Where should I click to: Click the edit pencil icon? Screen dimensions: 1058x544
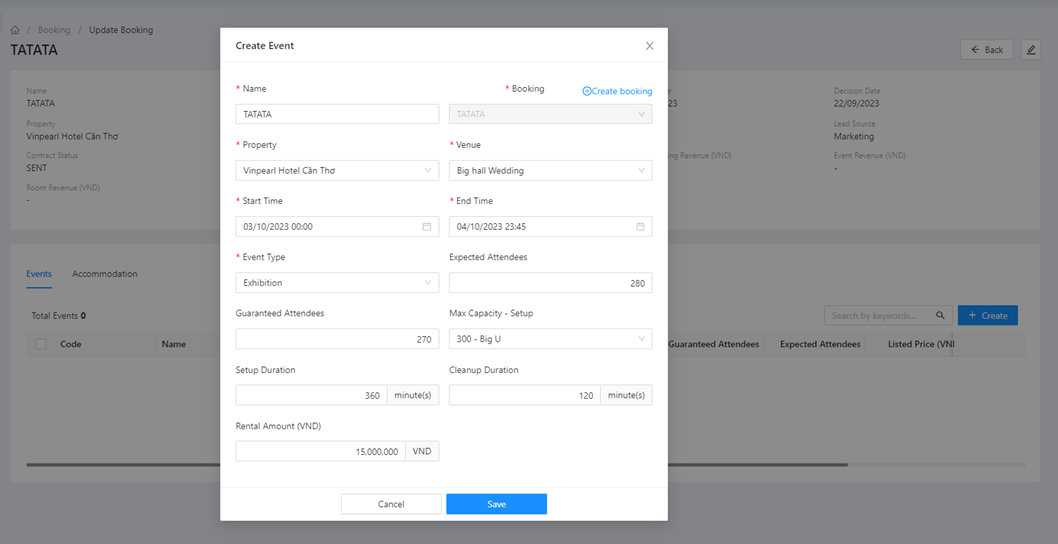[1031, 50]
